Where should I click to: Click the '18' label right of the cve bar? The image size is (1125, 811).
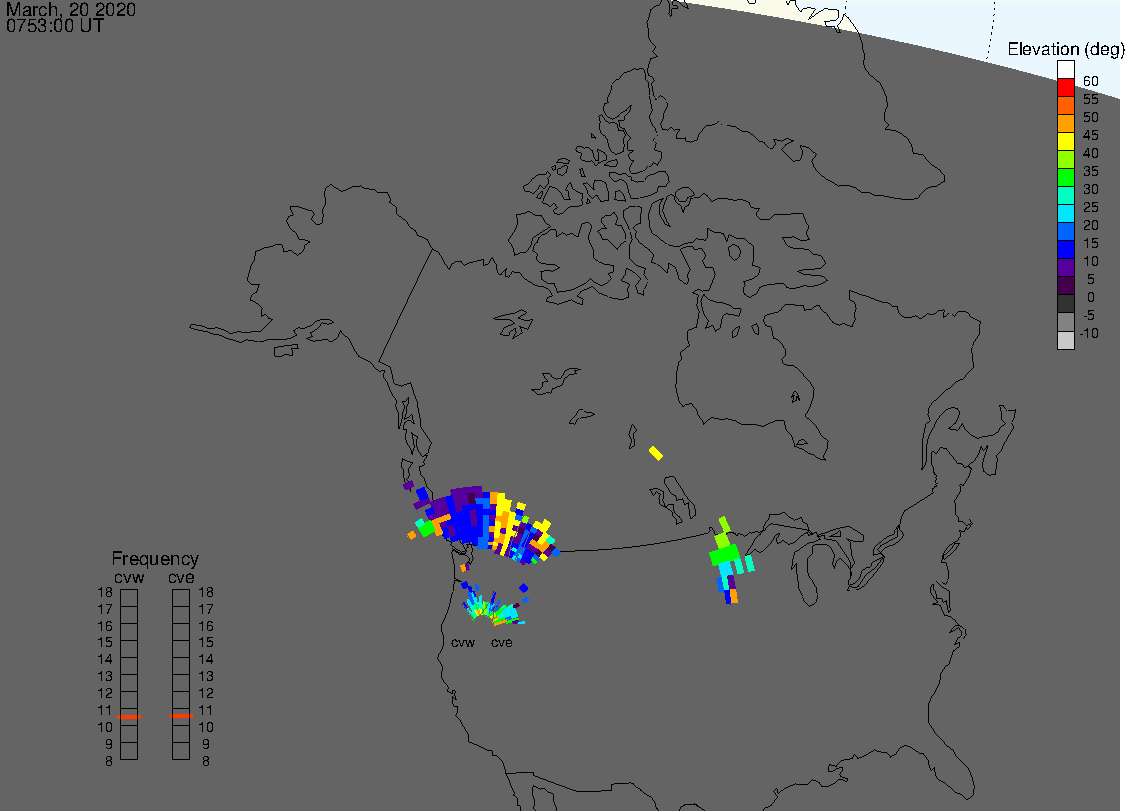(206, 593)
